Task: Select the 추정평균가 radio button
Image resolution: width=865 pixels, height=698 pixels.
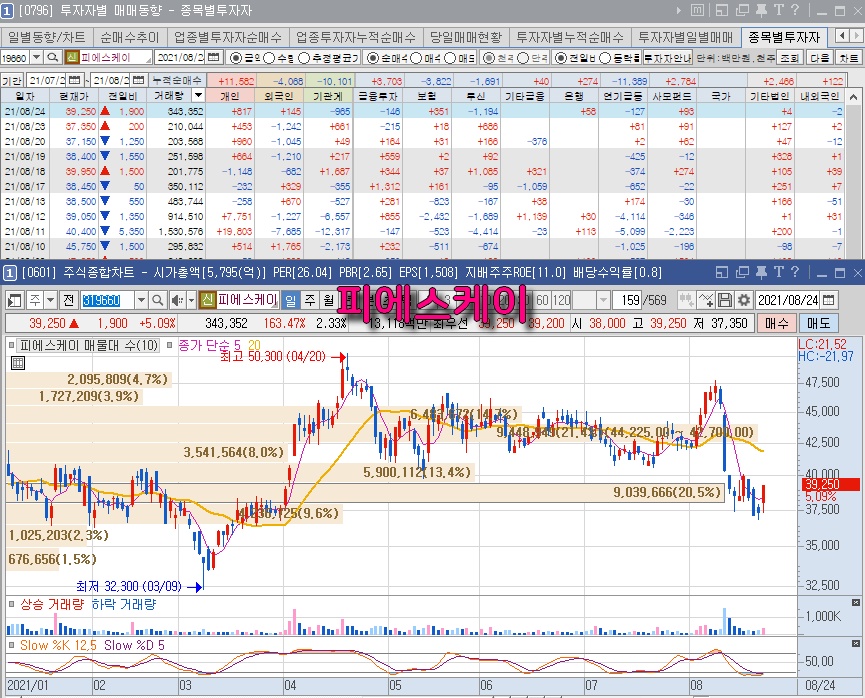Action: [304, 58]
